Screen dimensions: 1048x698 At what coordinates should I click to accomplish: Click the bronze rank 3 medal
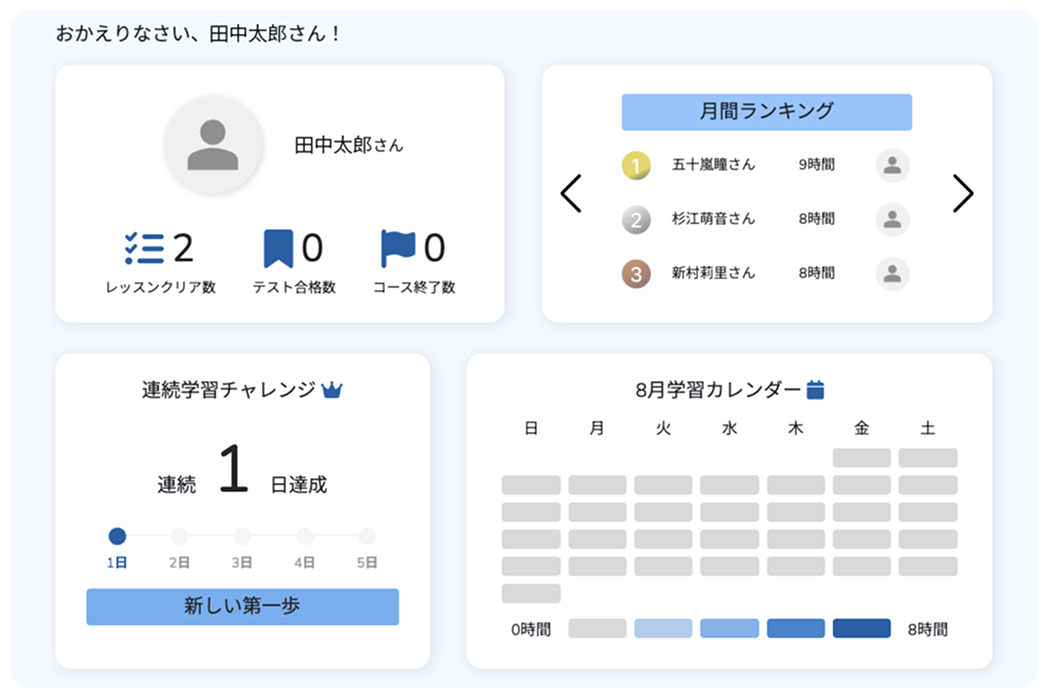tap(636, 274)
